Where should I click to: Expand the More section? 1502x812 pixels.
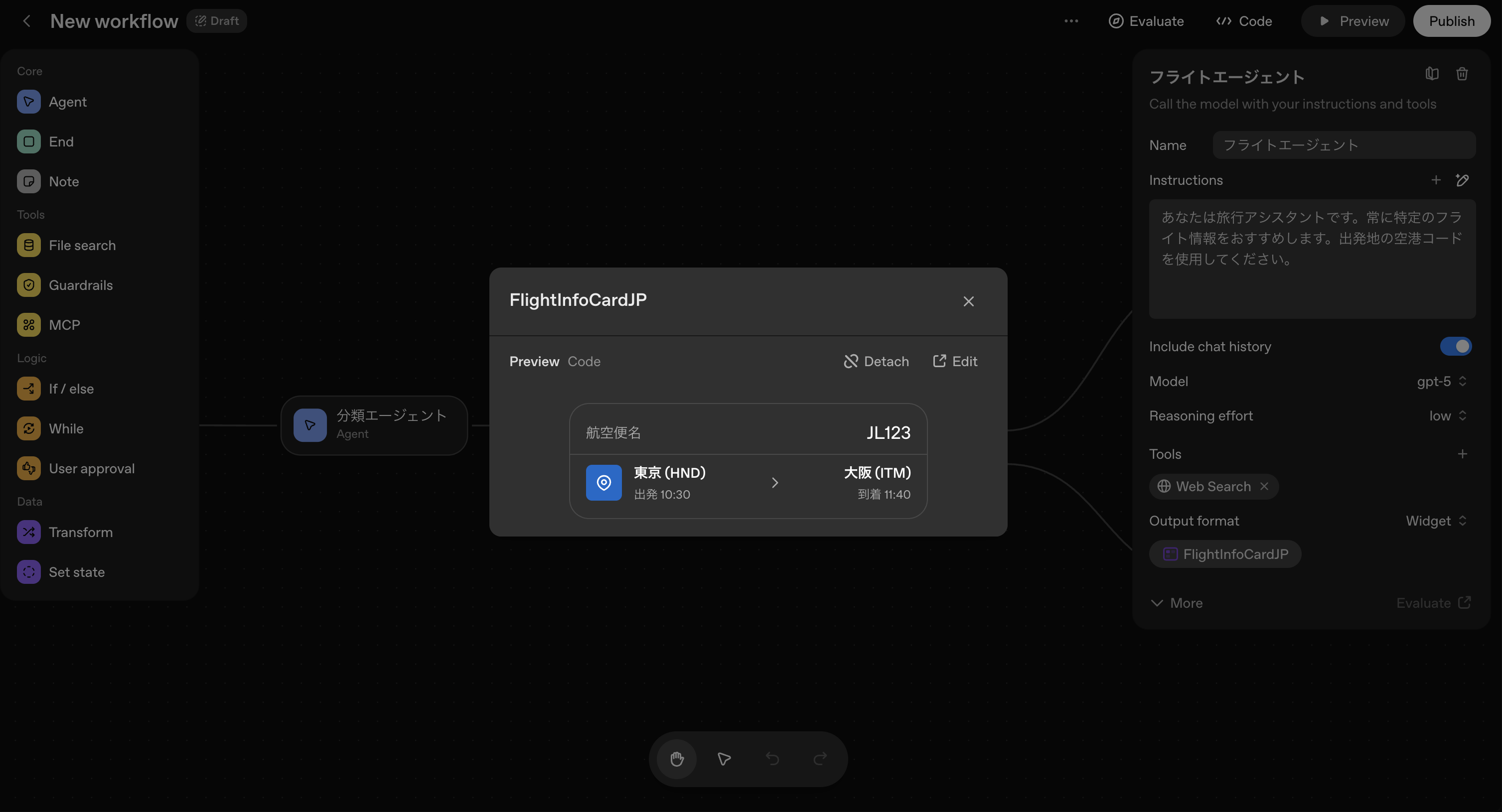point(1177,603)
